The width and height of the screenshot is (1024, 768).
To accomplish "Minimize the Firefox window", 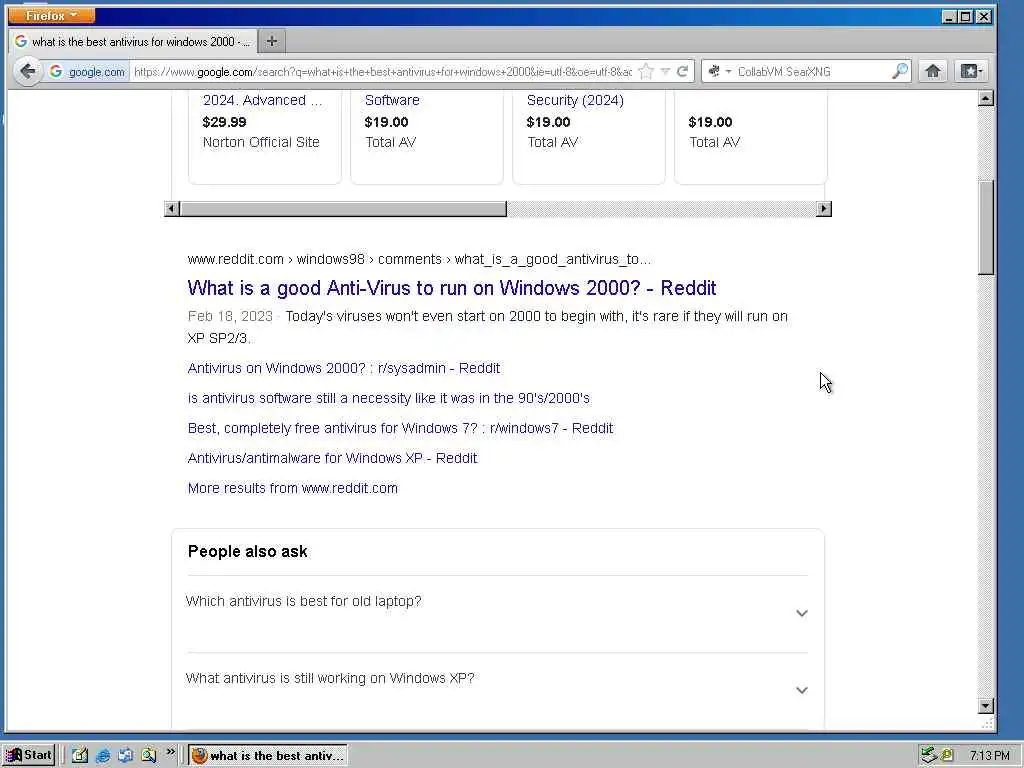I will (950, 16).
